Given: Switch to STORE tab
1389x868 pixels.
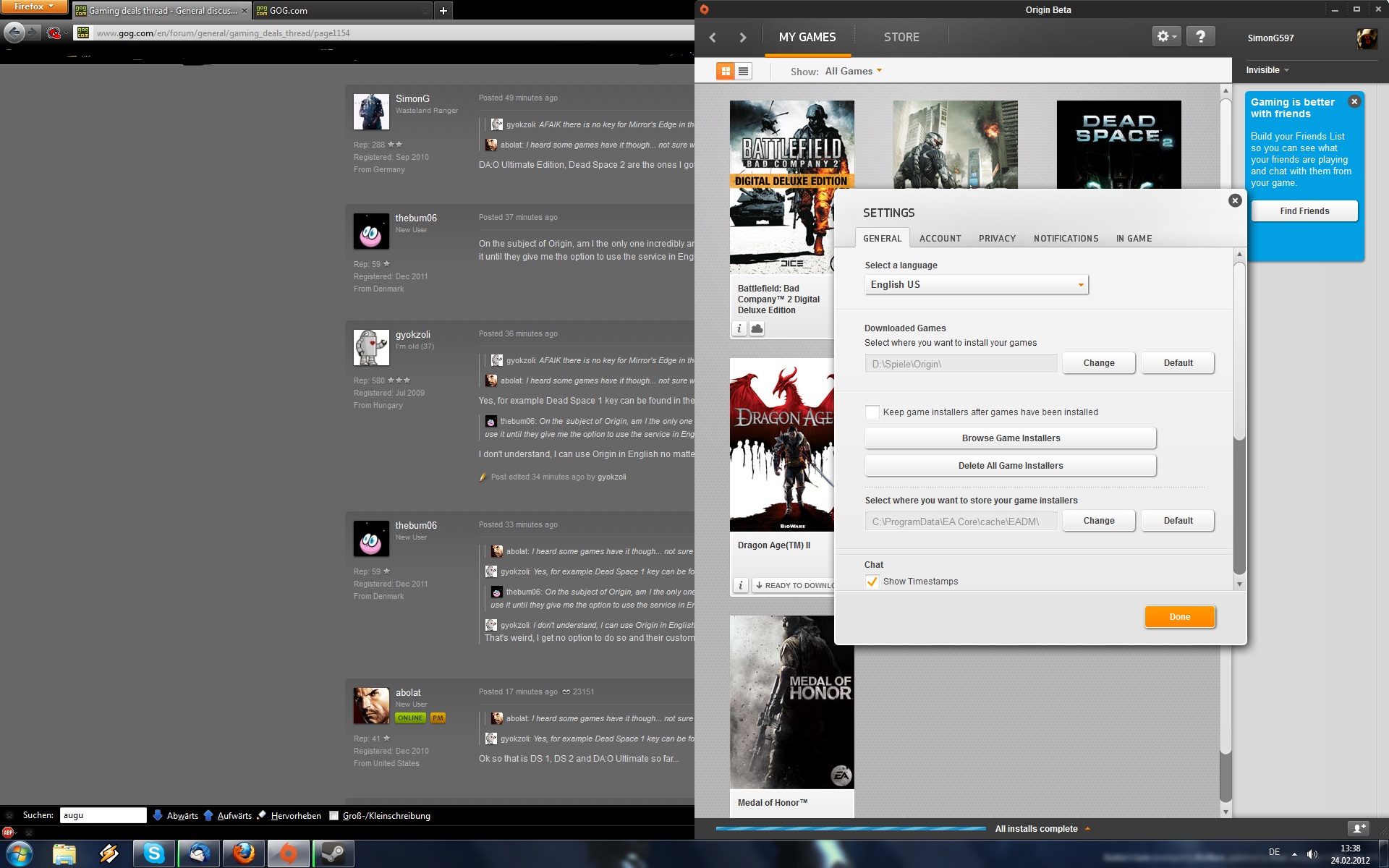Looking at the screenshot, I should (901, 37).
